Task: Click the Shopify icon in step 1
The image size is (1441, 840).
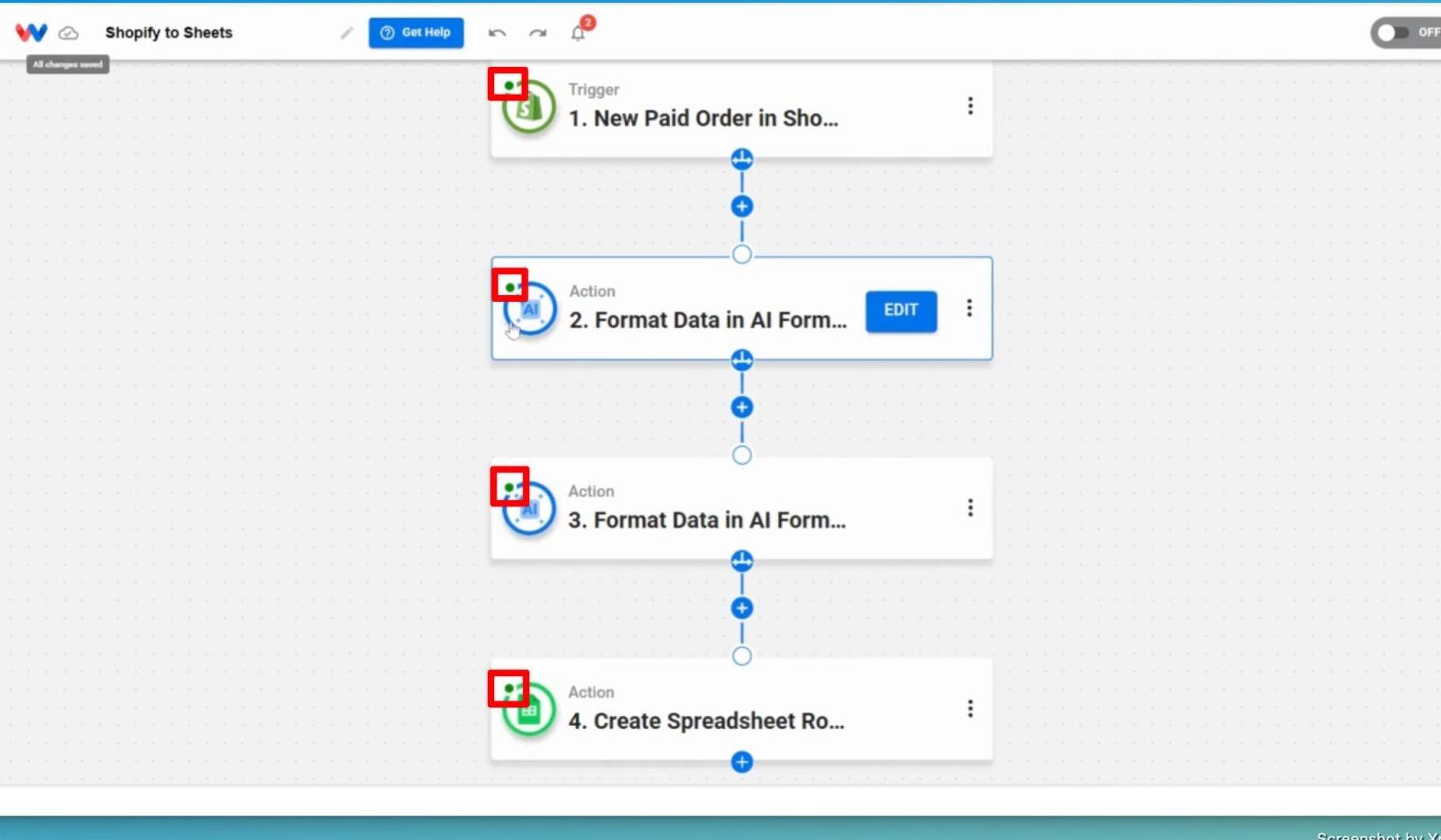Action: [x=528, y=107]
